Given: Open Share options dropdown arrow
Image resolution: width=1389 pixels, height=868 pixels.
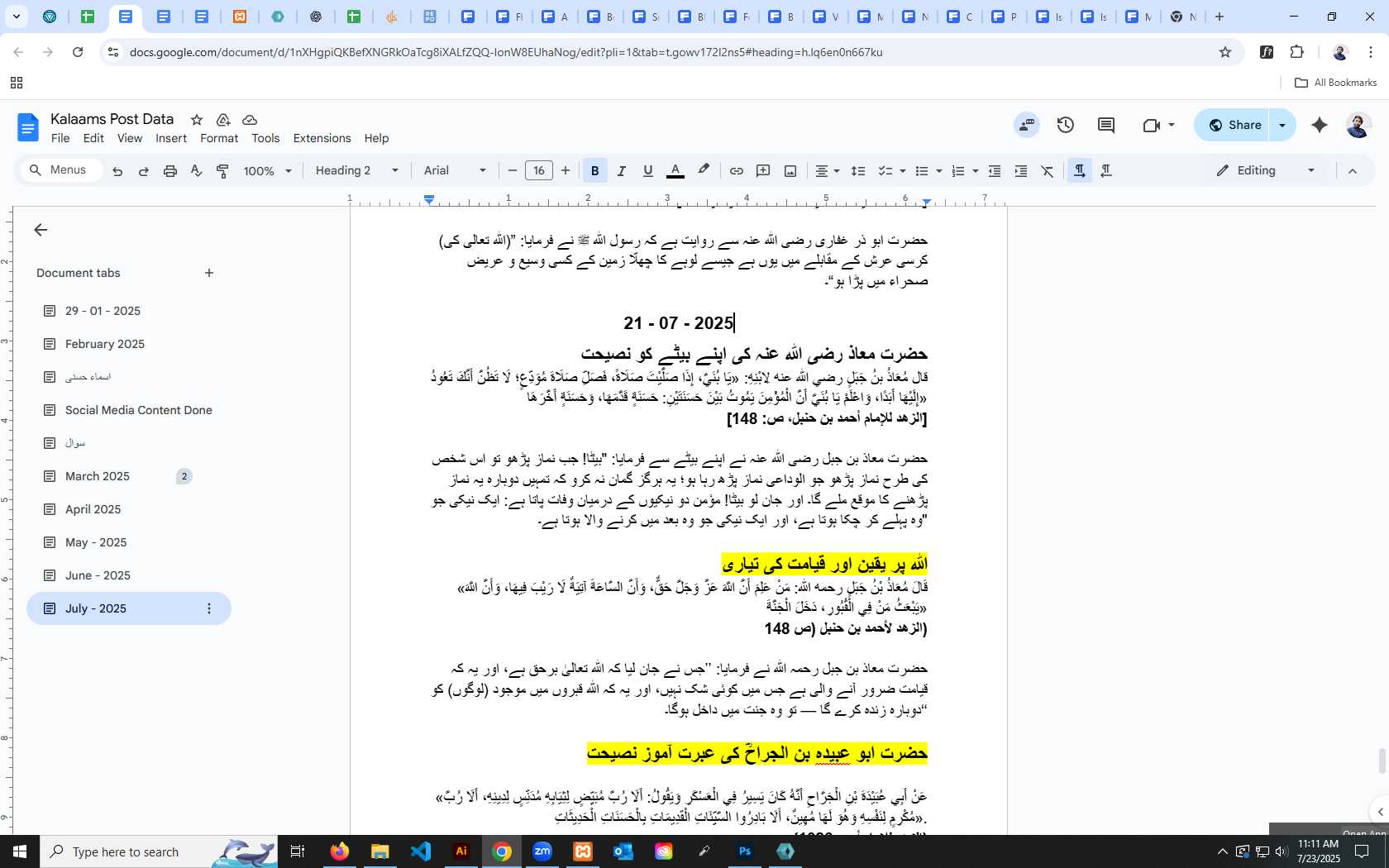Looking at the screenshot, I should click(1282, 125).
